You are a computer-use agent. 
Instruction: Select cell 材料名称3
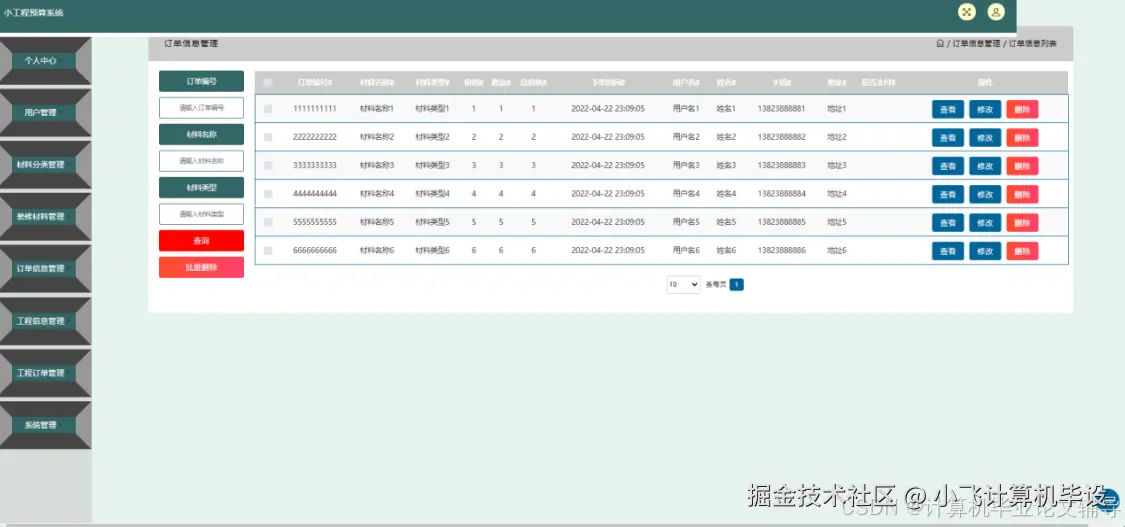(x=377, y=166)
